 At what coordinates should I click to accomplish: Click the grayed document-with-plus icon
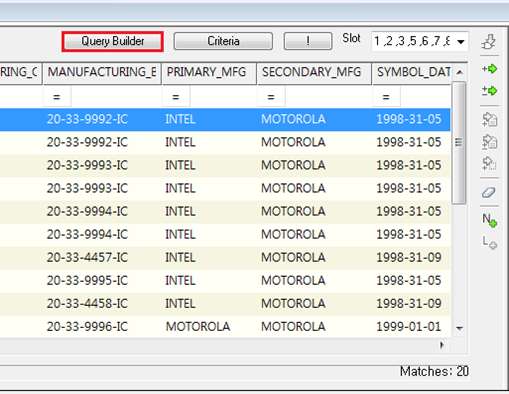point(489,119)
